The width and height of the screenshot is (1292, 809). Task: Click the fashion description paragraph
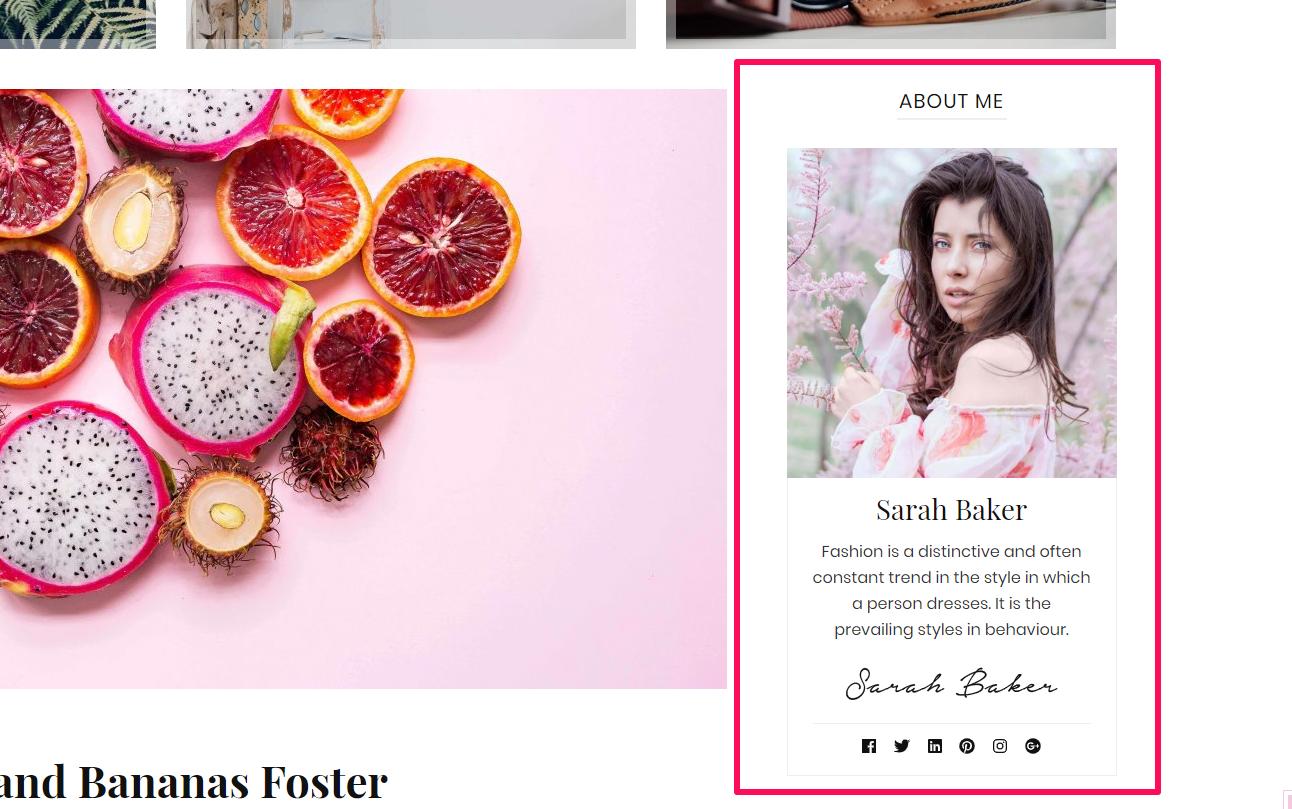coord(952,590)
